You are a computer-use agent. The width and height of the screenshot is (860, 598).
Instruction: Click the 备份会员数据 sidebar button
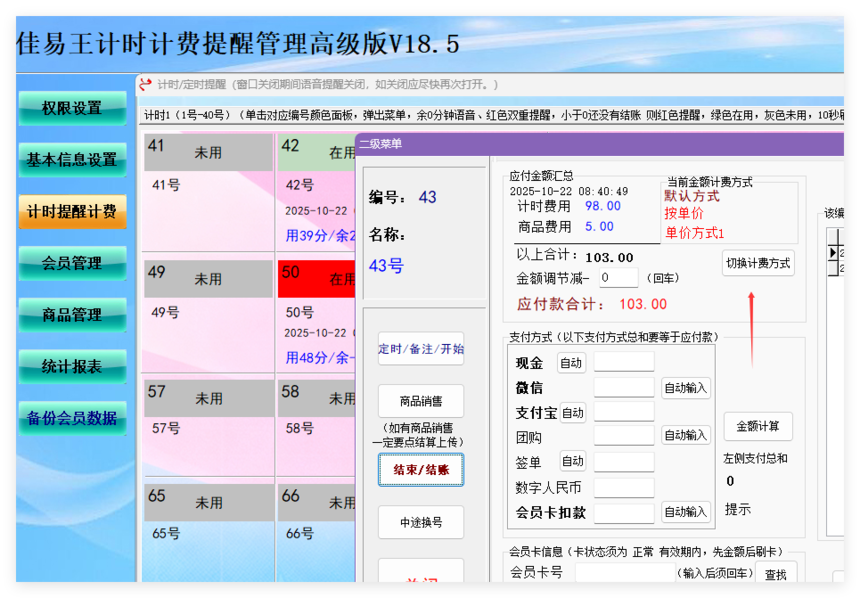(72, 419)
